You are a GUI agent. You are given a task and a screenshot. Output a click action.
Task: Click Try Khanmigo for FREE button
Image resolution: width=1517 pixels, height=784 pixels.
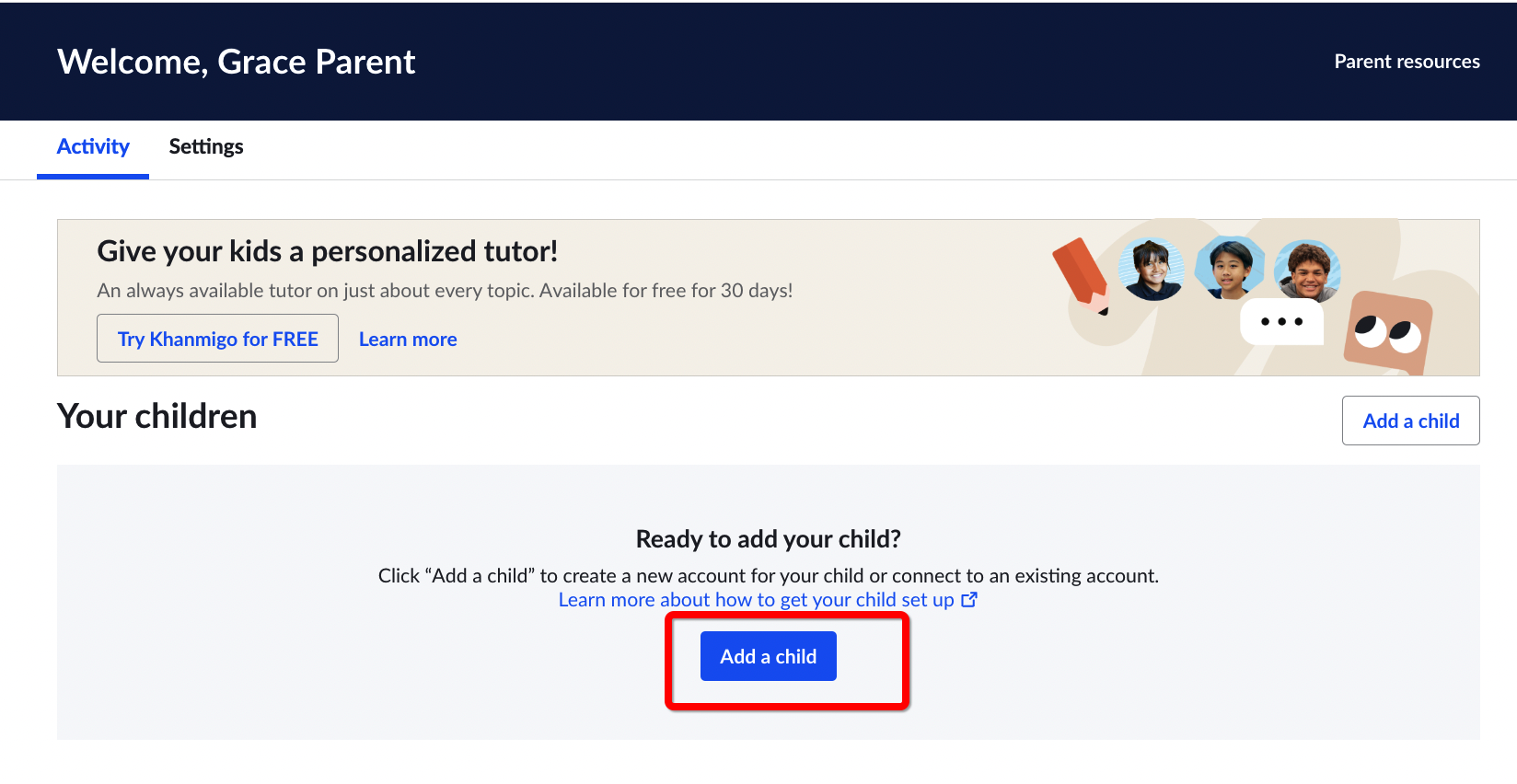click(x=218, y=339)
